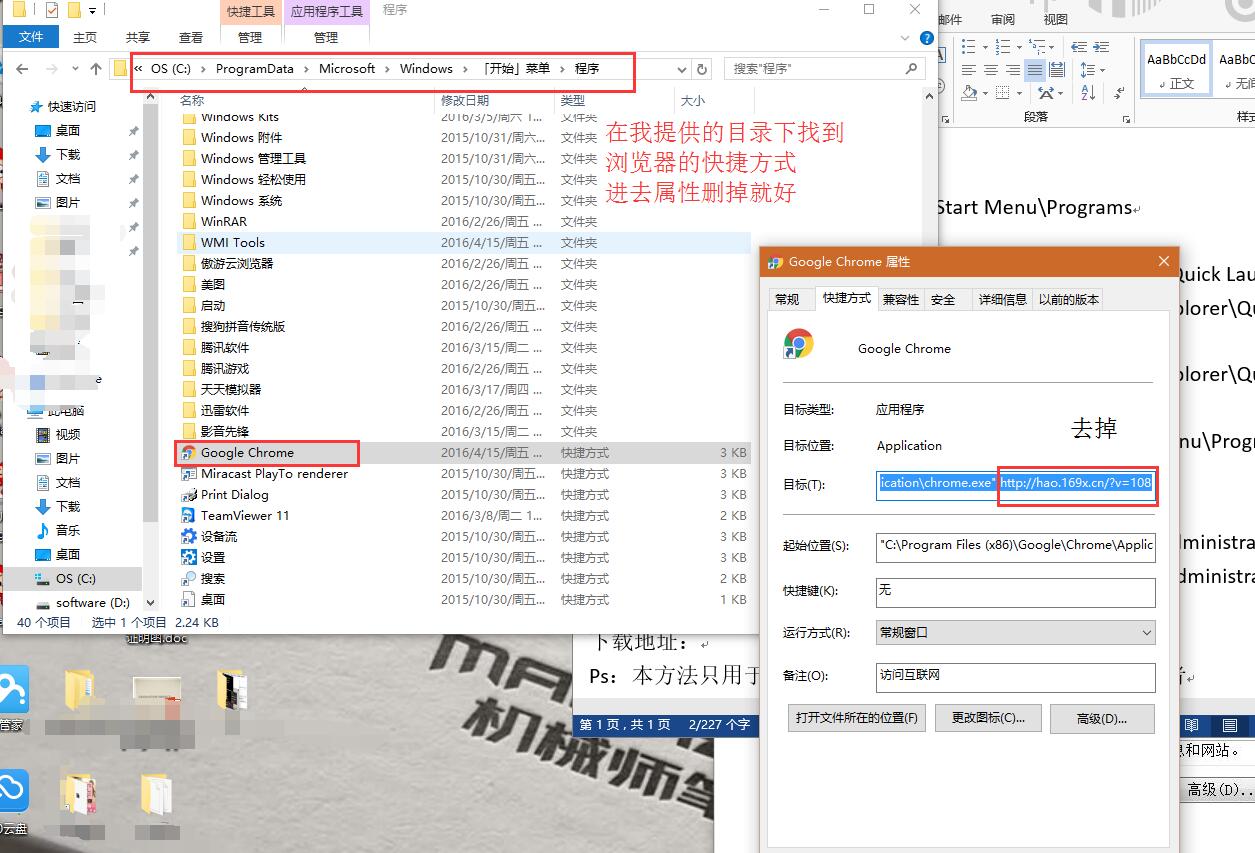Click 高级(D)... in the Google Chrome 属性 dialog
Screen dimensions: 1255x853
coord(1102,718)
